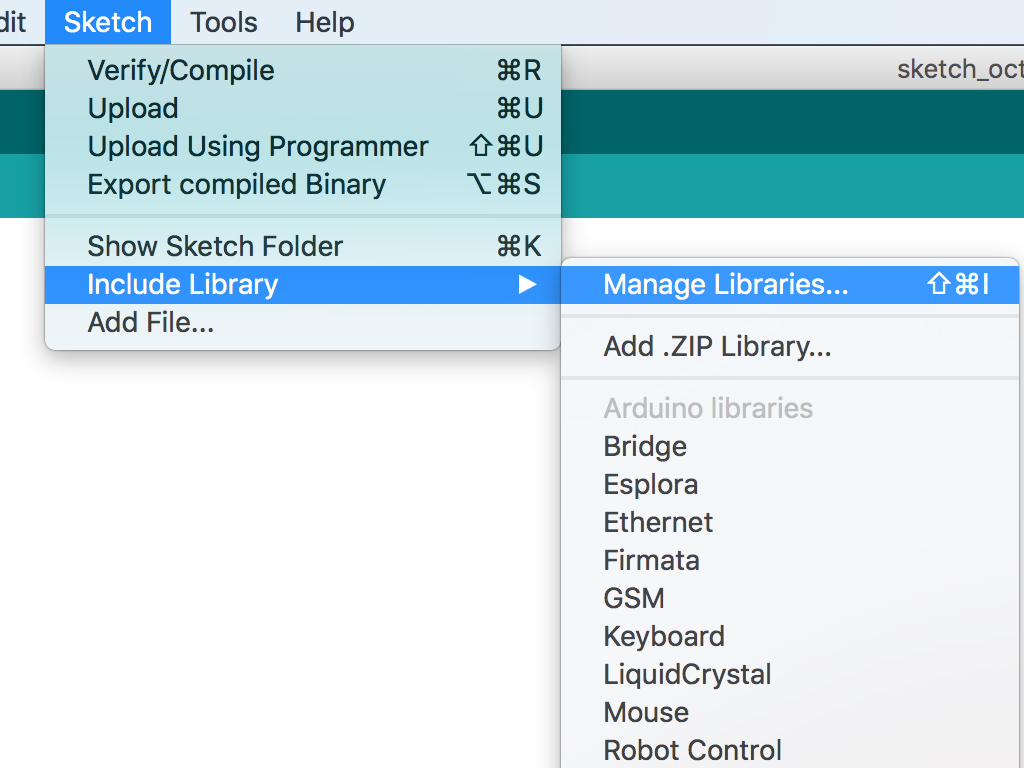The image size is (1024, 768).
Task: Select the Add File... menu entry
Action: (x=303, y=323)
